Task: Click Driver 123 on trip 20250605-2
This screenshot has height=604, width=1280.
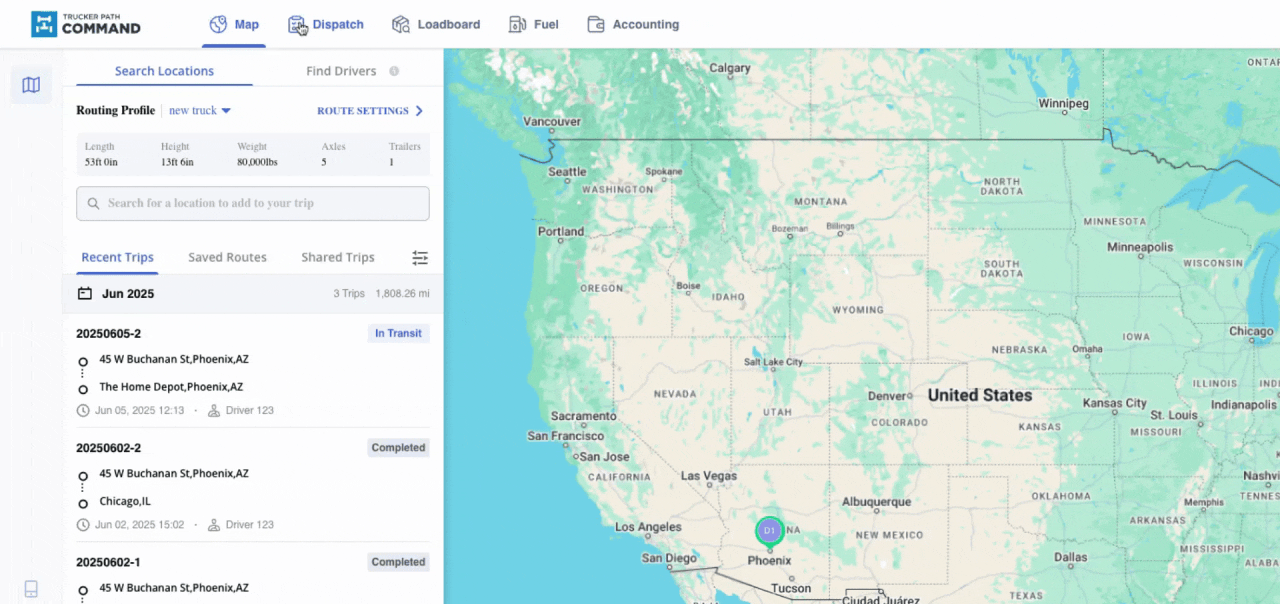Action: click(248, 410)
